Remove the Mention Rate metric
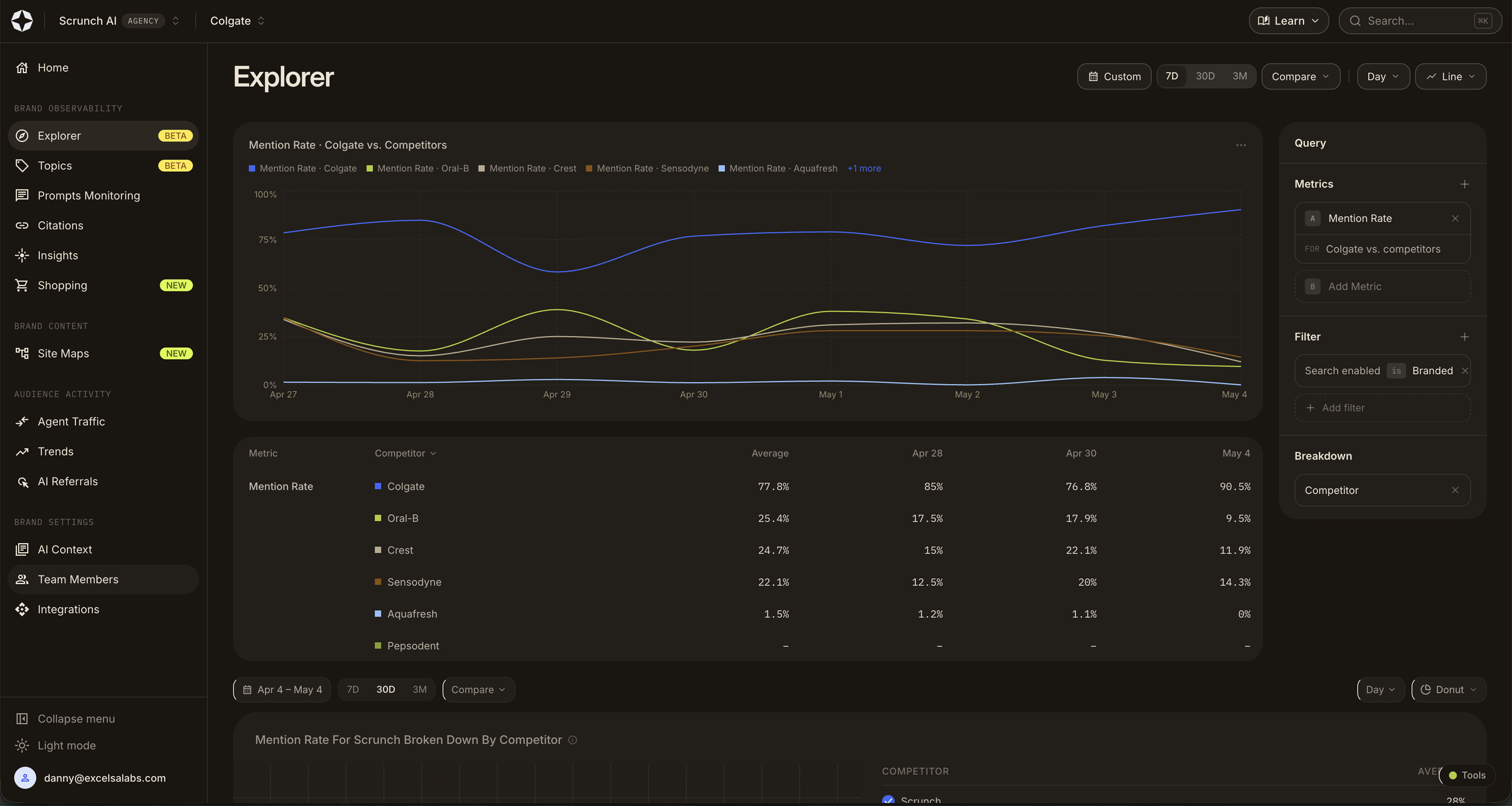 pos(1455,218)
